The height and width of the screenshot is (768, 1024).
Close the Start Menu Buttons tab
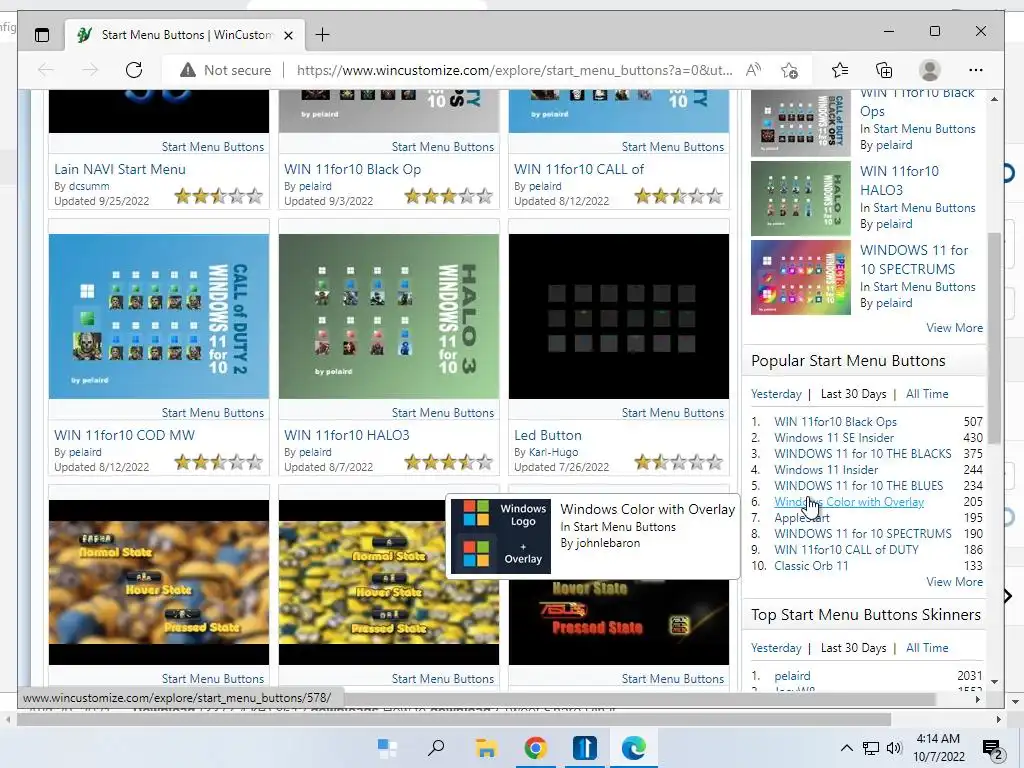click(x=289, y=35)
